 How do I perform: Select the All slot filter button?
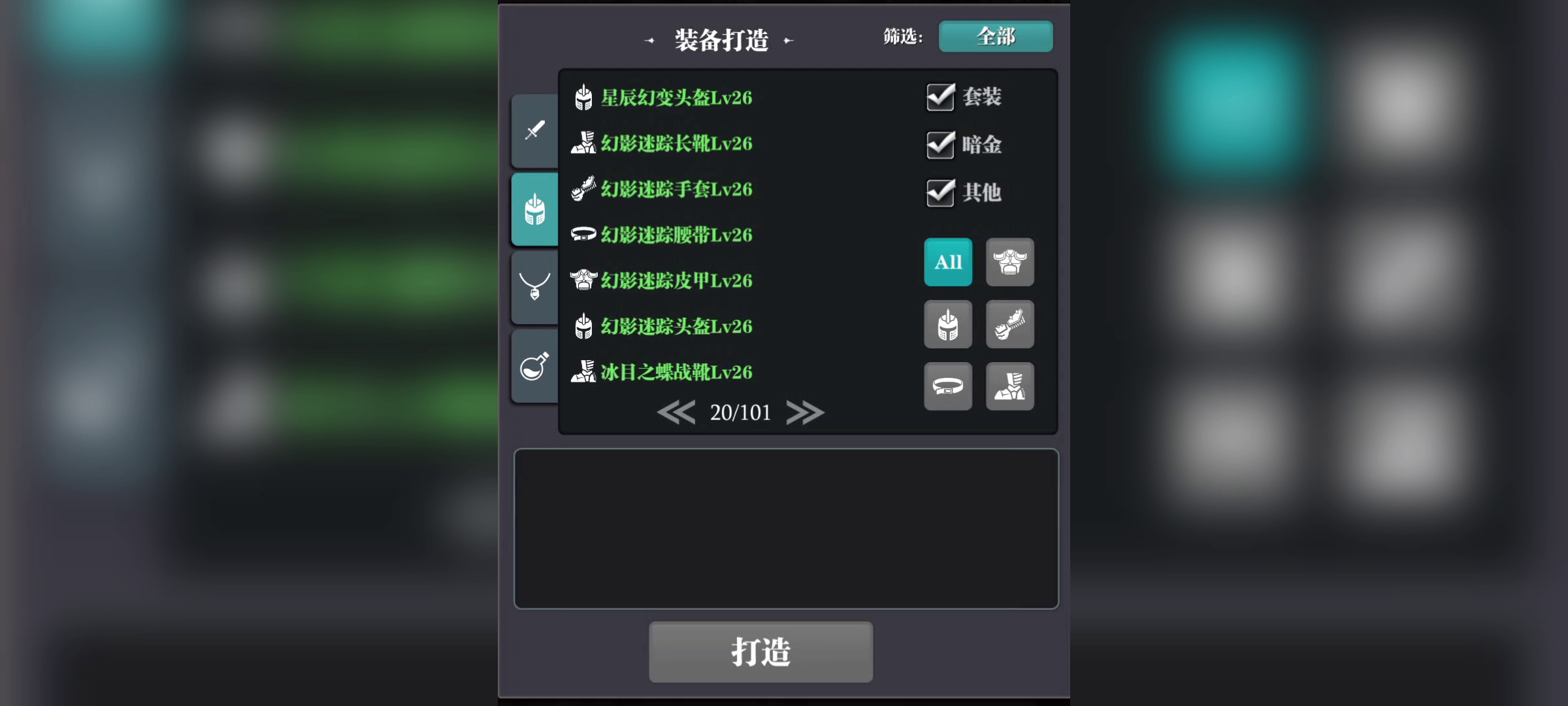coord(948,262)
